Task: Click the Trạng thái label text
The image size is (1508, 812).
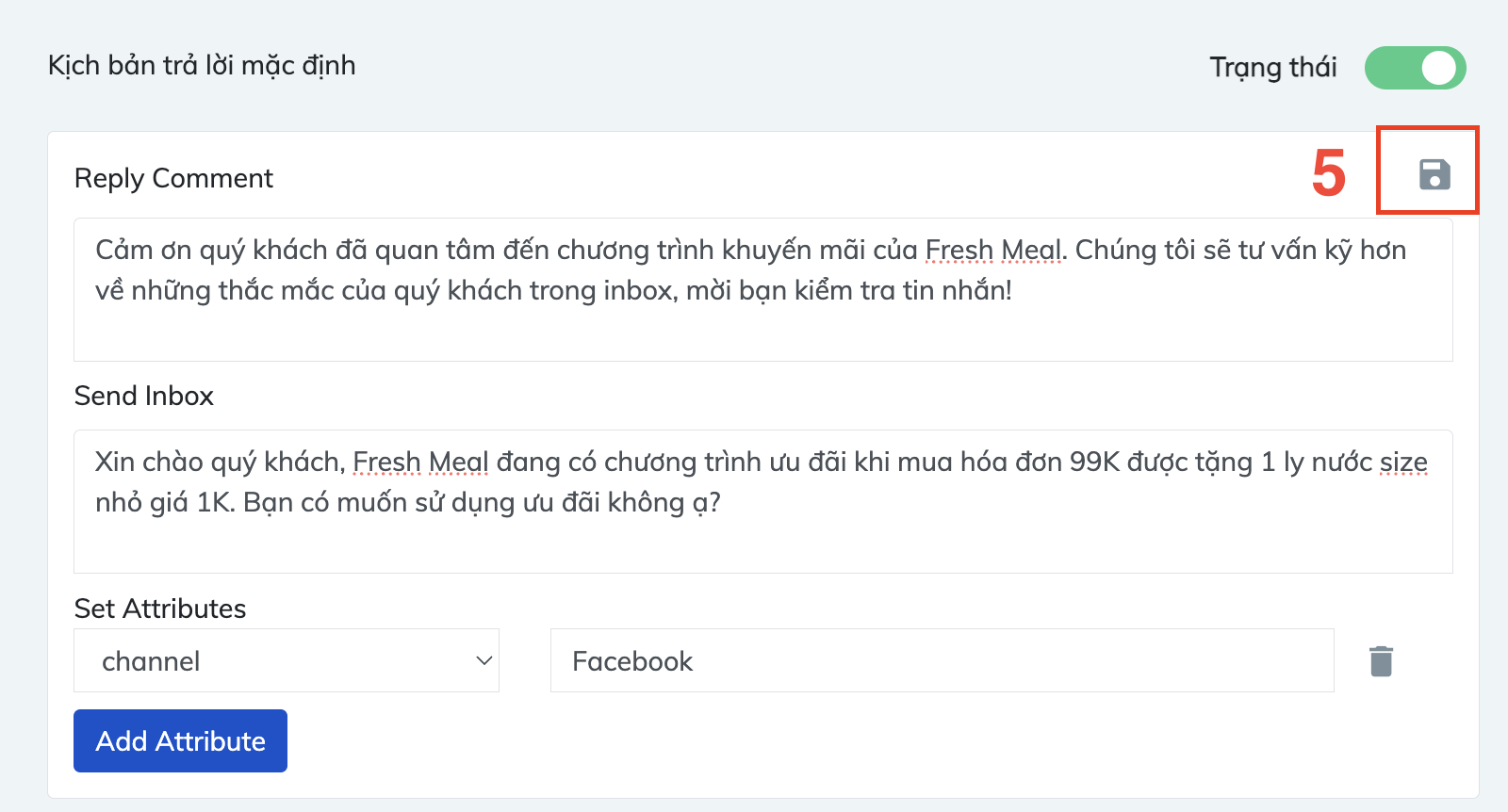Action: [1272, 68]
